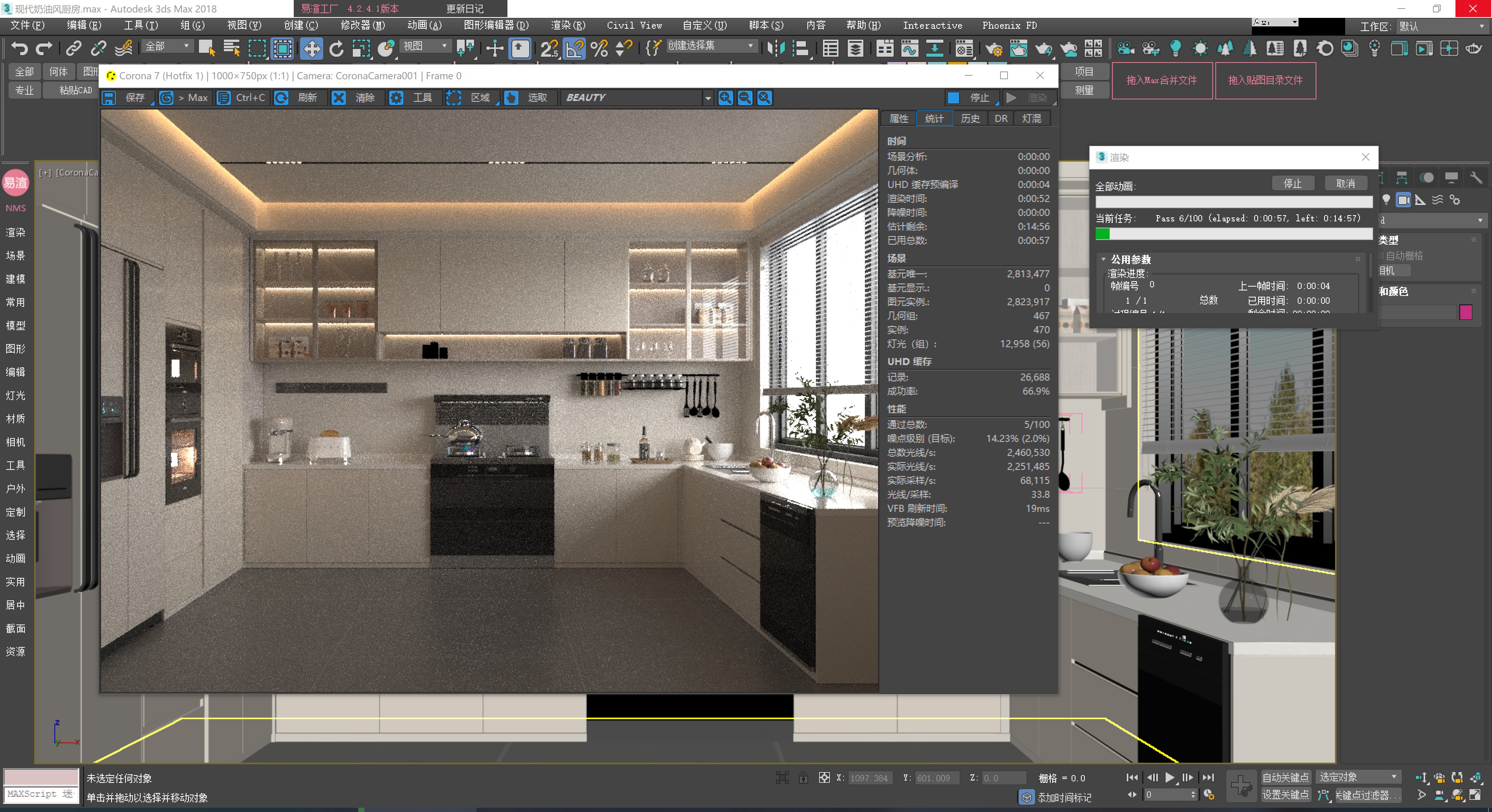Open the Time Configuration clock-gear icon

click(1209, 795)
